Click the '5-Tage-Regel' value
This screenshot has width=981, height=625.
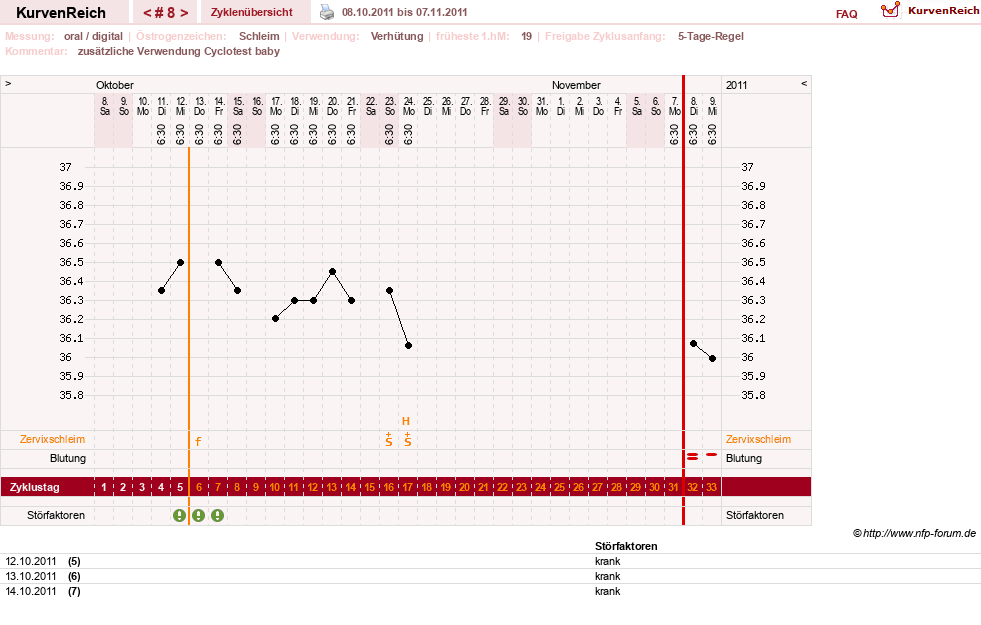click(x=711, y=36)
